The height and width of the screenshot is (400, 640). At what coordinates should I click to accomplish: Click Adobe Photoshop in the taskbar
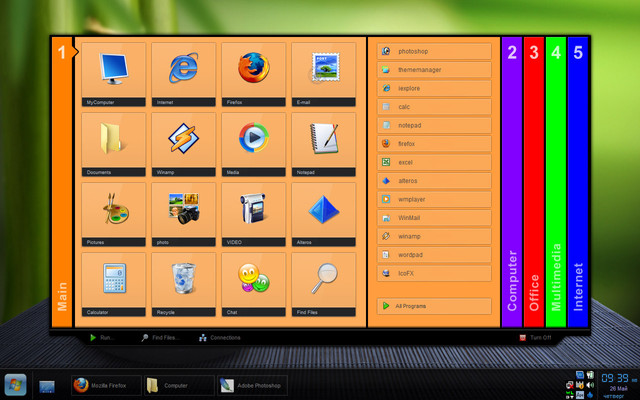point(252,385)
